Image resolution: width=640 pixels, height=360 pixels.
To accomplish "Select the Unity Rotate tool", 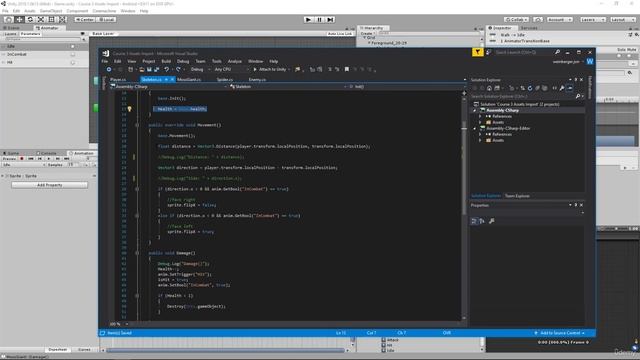I will (x=30, y=20).
